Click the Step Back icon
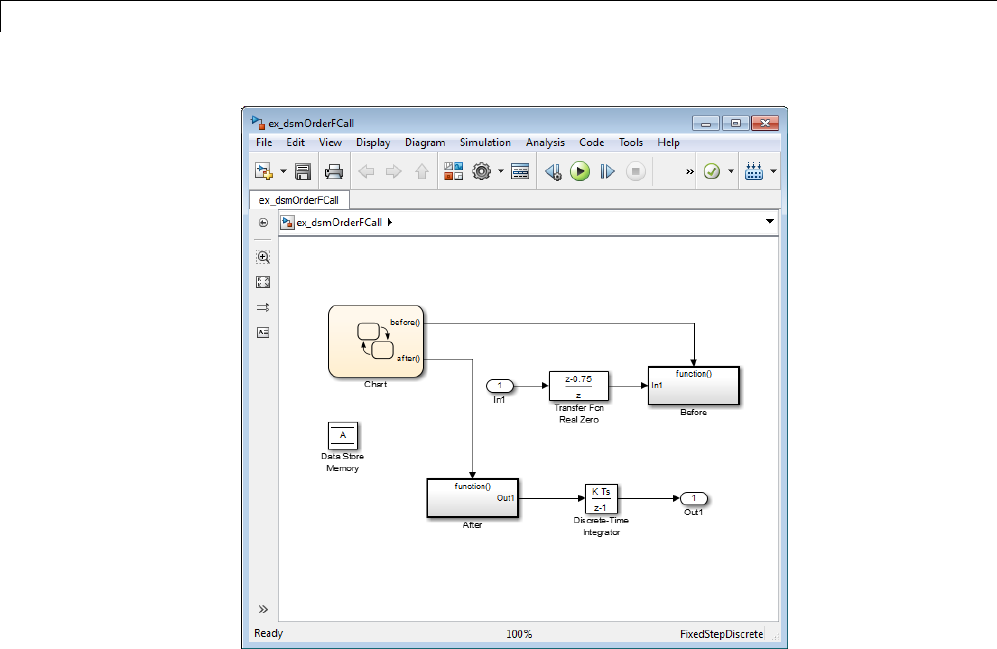Image resolution: width=997 pixels, height=649 pixels. click(x=553, y=172)
